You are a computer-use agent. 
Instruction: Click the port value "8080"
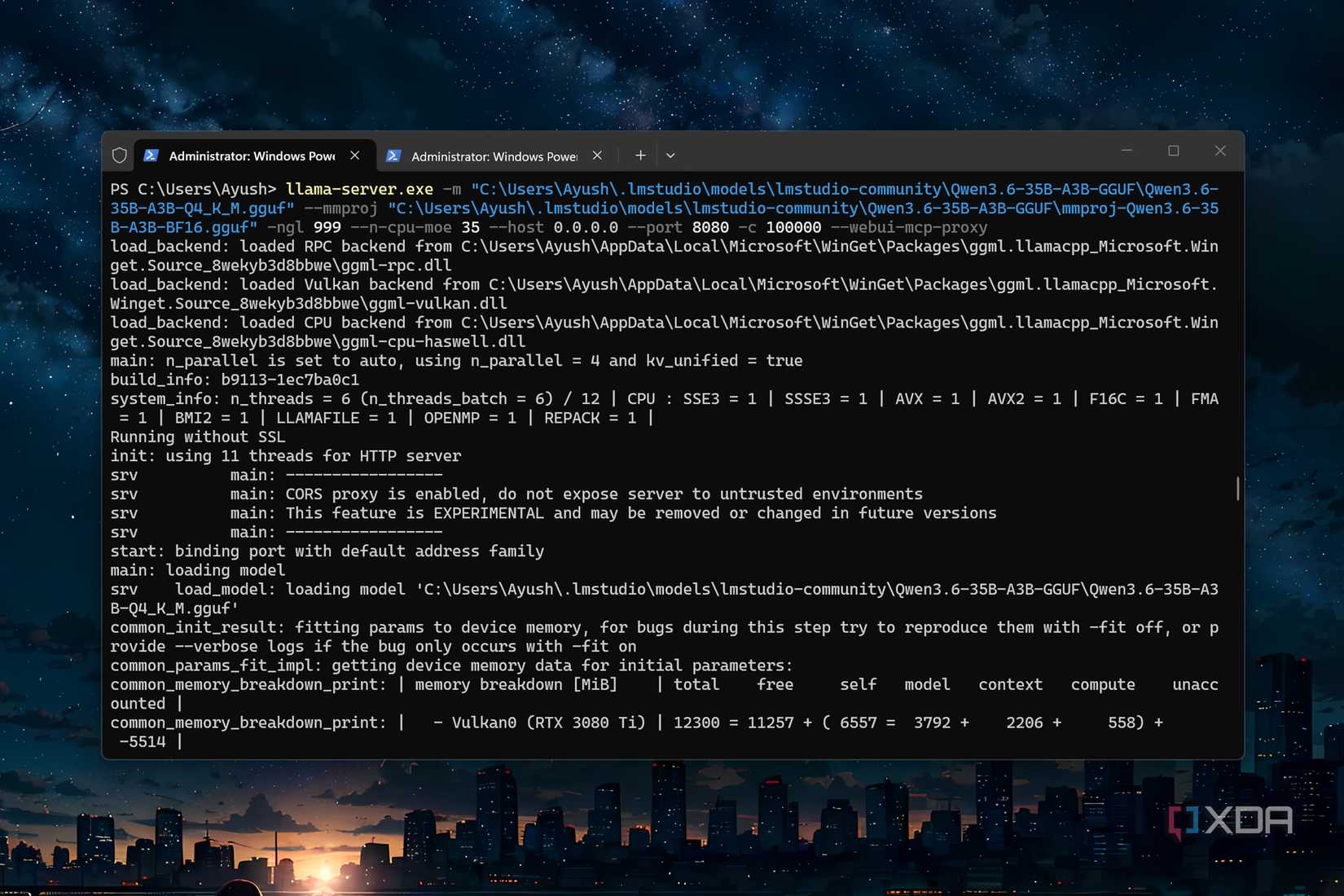(710, 227)
